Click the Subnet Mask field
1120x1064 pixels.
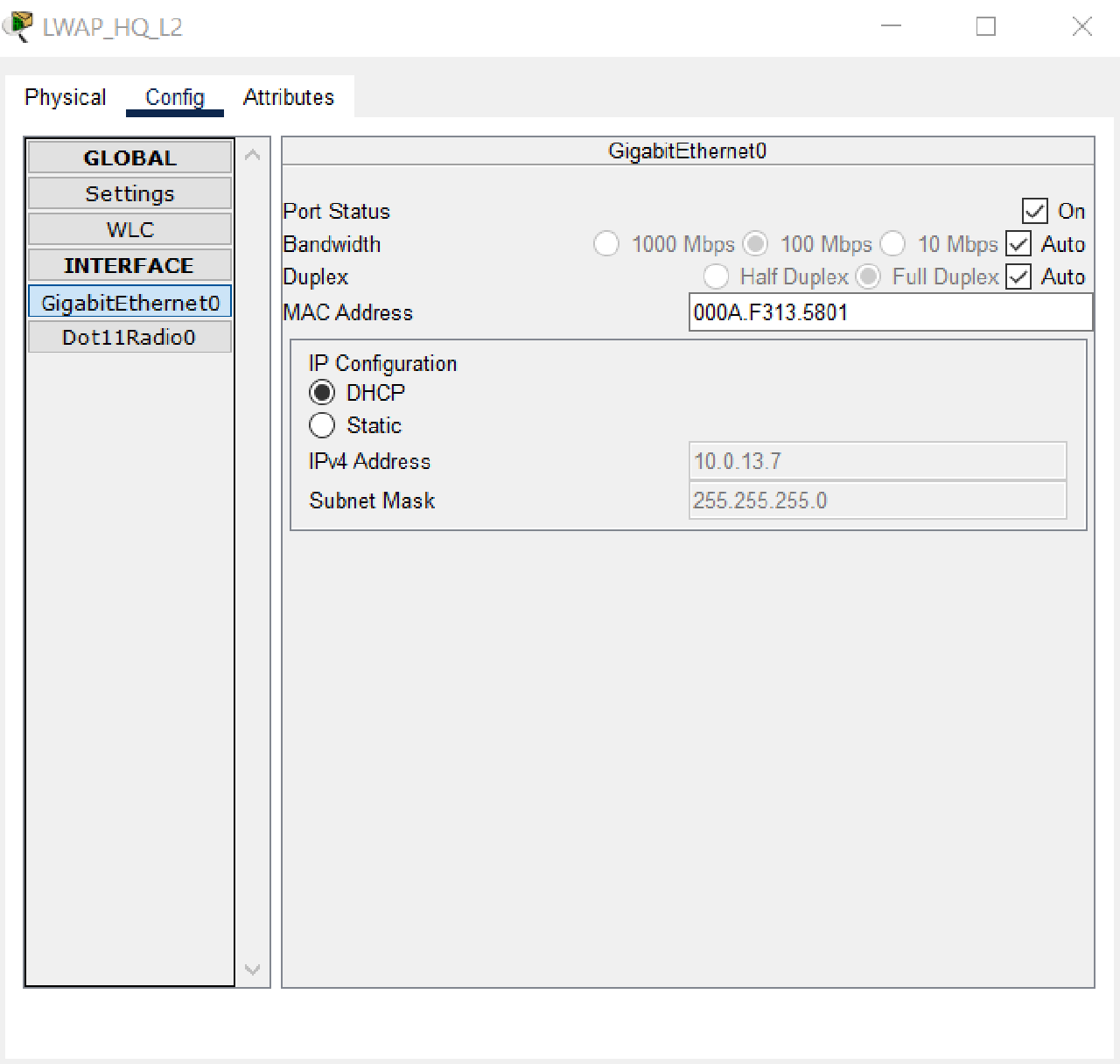click(877, 500)
